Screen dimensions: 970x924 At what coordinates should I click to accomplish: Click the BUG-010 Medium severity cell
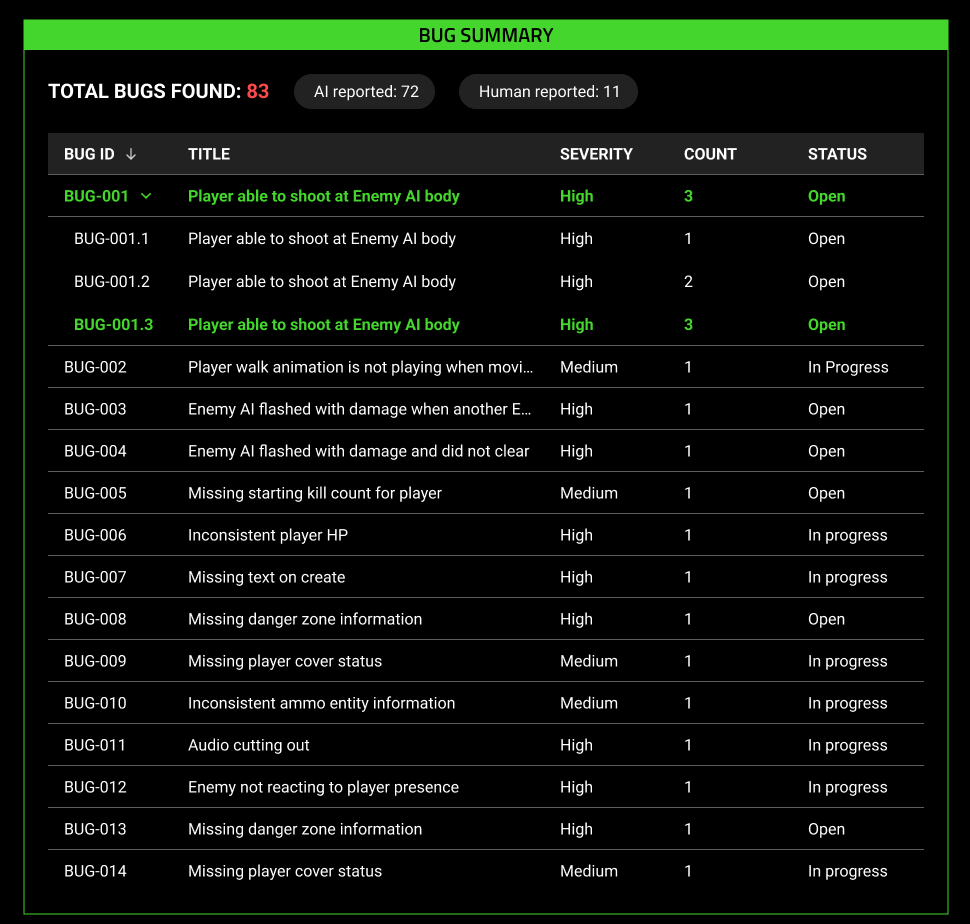pos(589,704)
